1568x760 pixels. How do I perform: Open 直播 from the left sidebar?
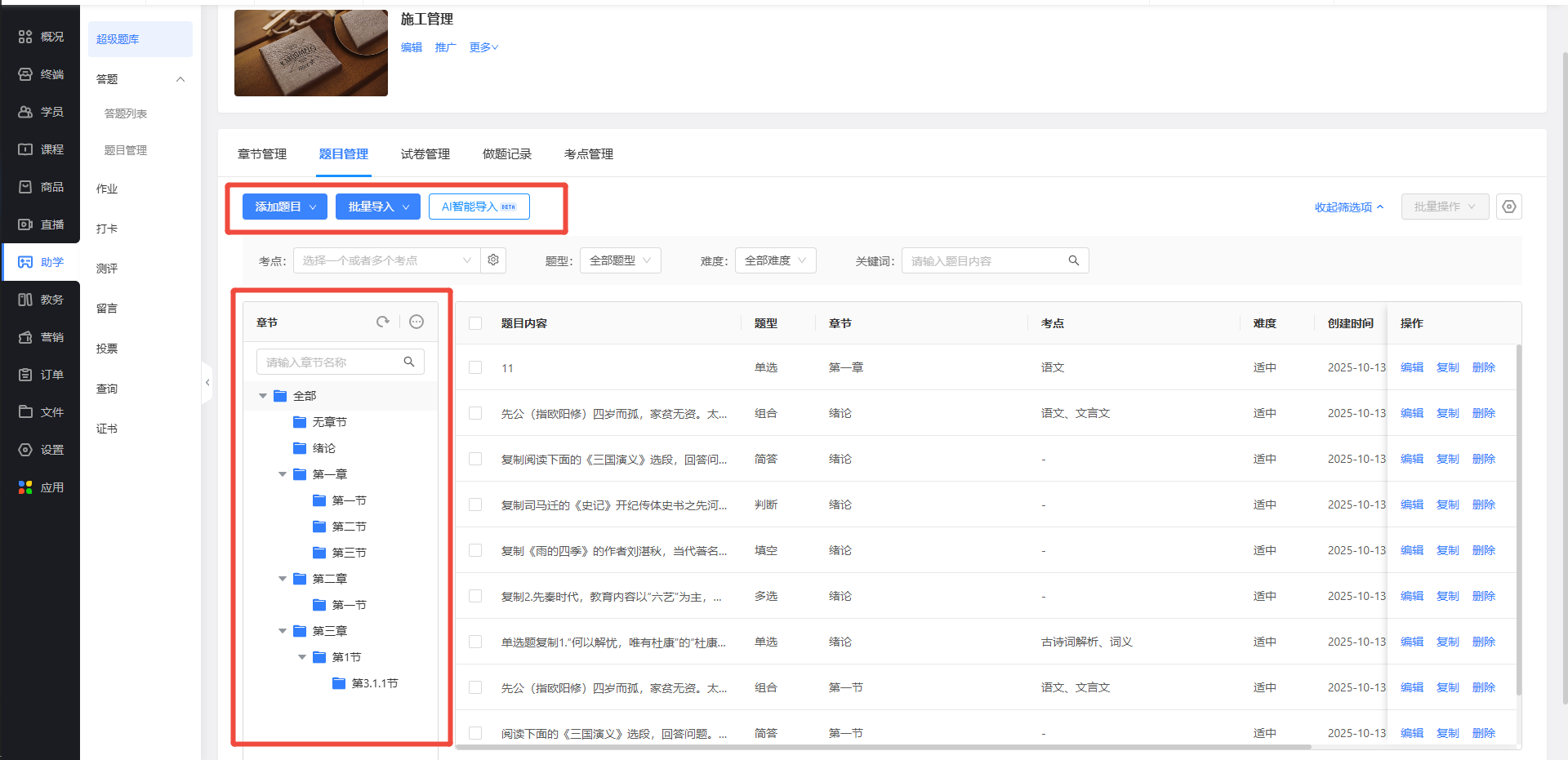(41, 224)
